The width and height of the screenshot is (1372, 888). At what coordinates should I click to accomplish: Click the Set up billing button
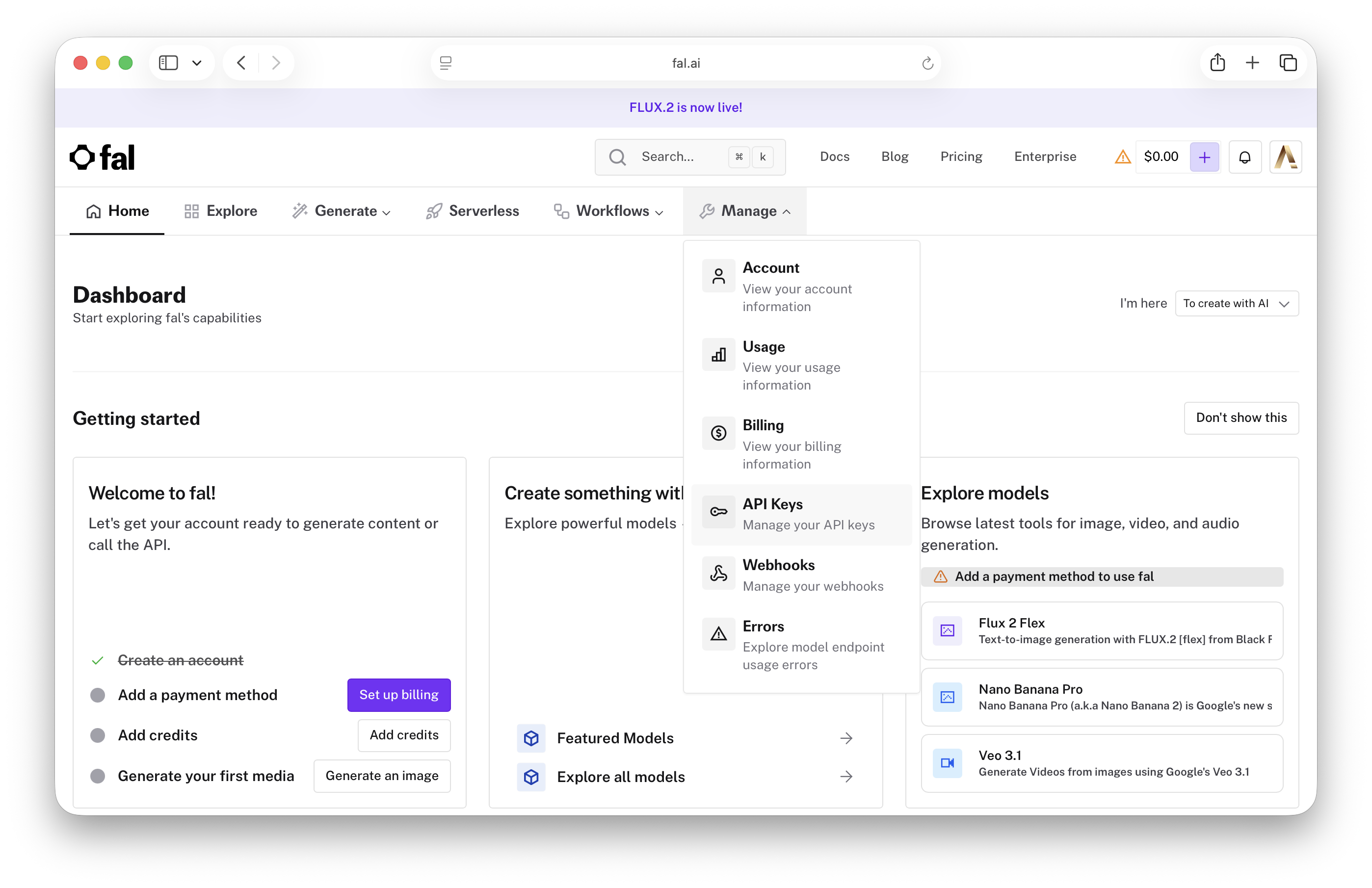tap(399, 695)
